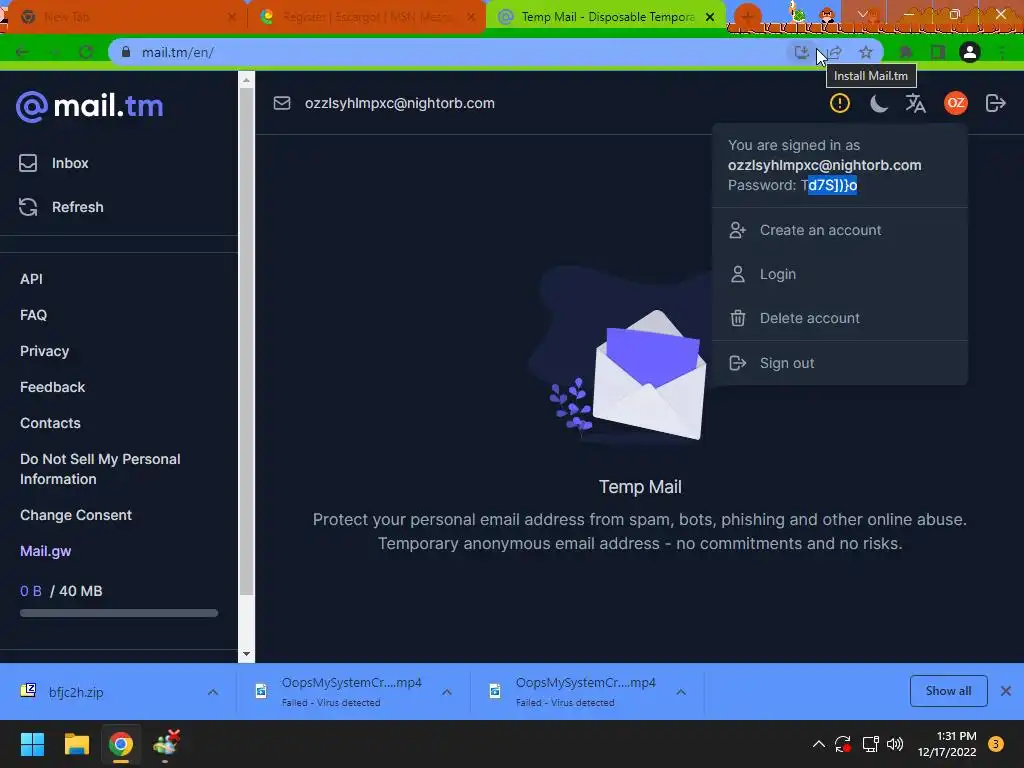Viewport: 1024px width, 768px height.
Task: Open the Windows Start menu
Action: coord(32,744)
